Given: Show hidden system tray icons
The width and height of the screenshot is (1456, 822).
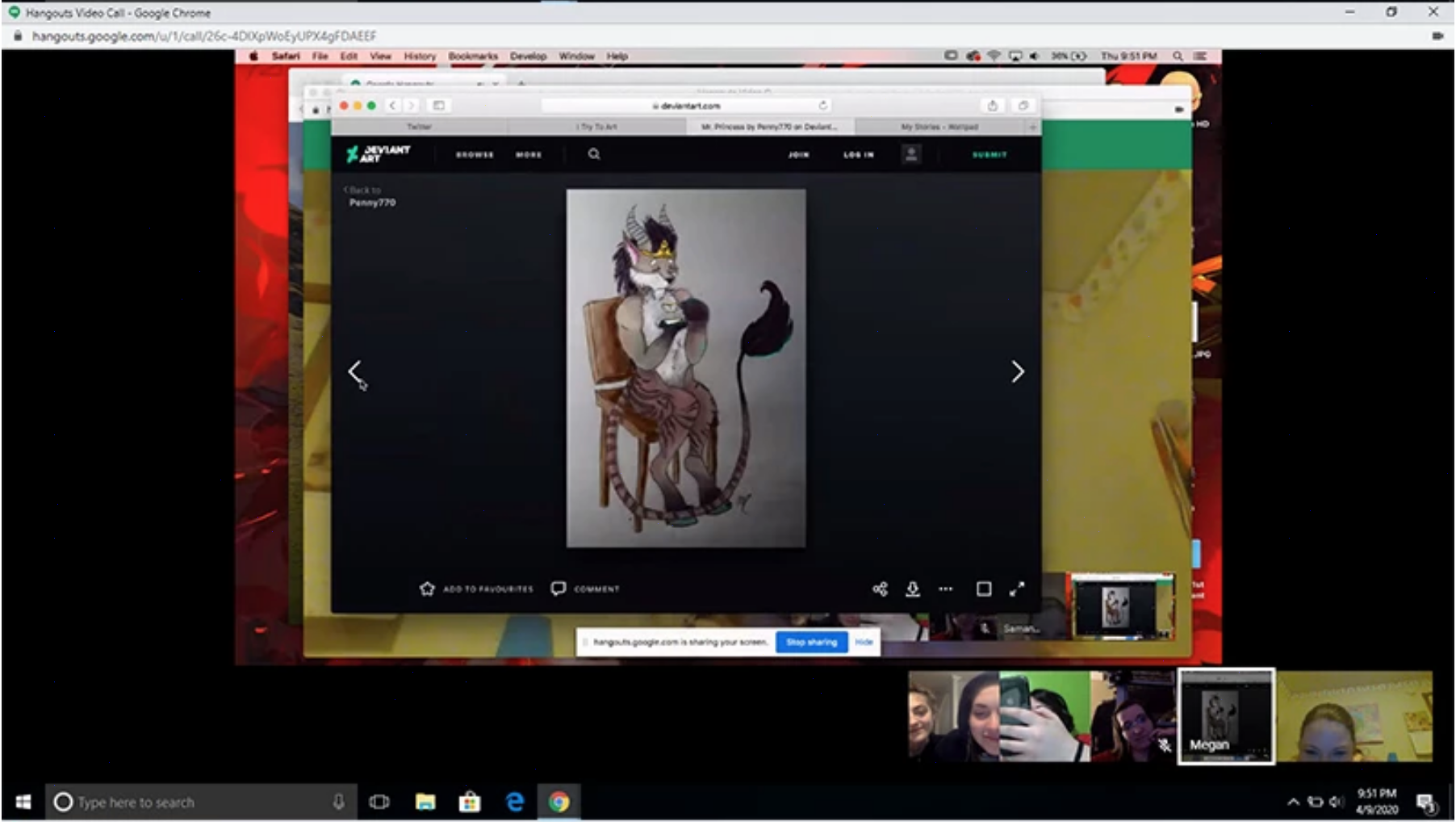Looking at the screenshot, I should (x=1293, y=802).
